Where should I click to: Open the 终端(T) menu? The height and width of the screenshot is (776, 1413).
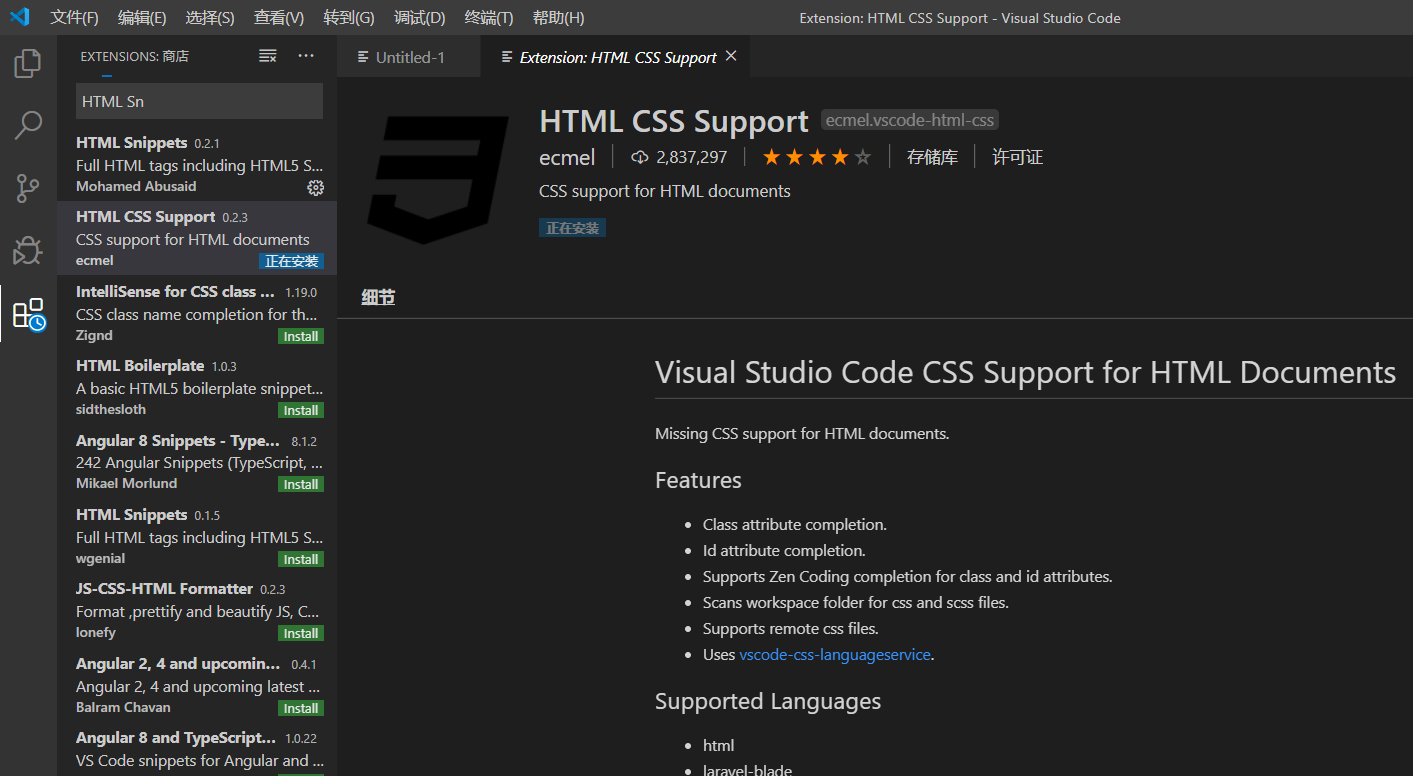click(489, 18)
